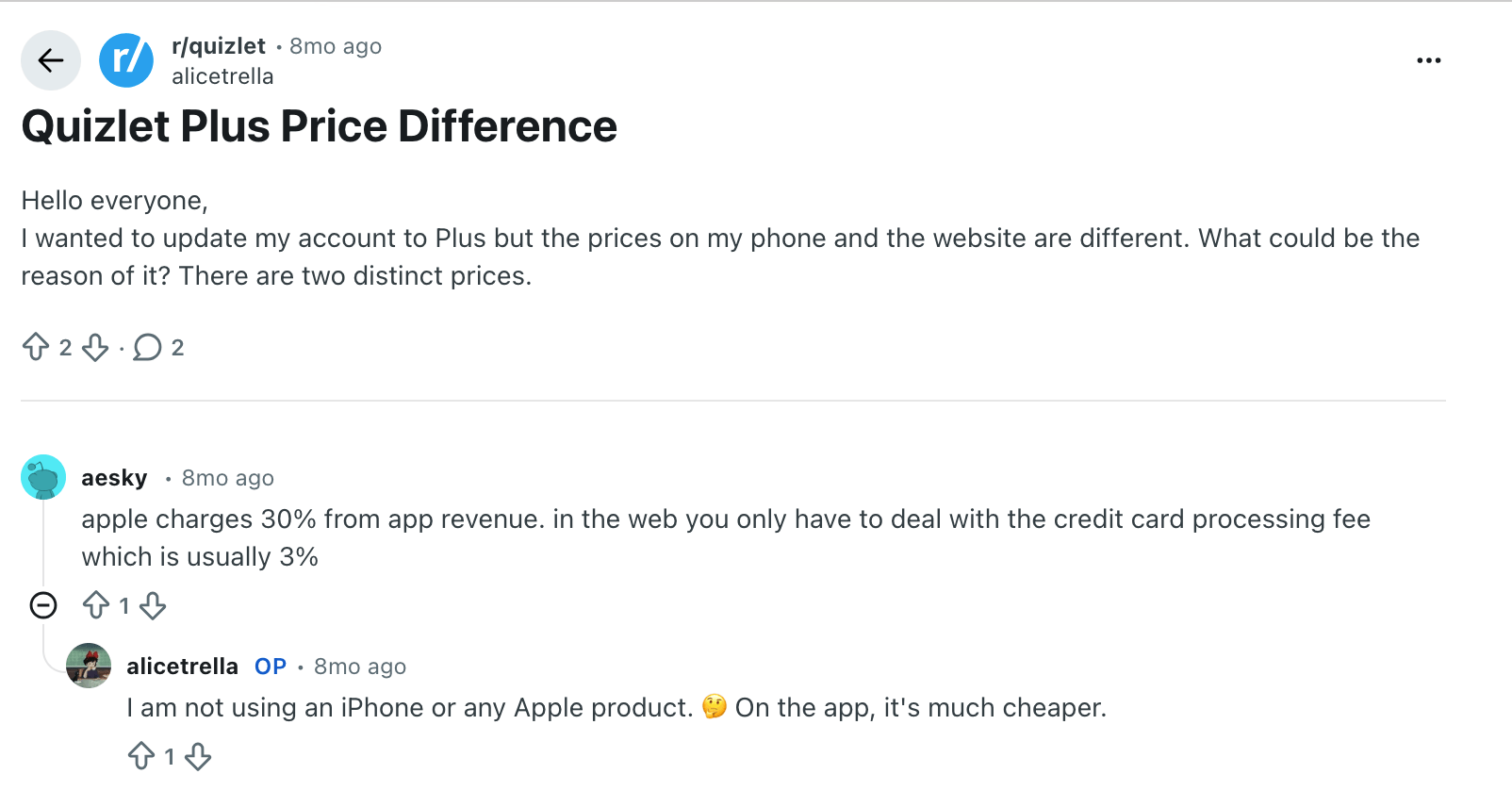Click aesky's username on the comment
The height and width of the screenshot is (807, 1512).
tap(114, 477)
